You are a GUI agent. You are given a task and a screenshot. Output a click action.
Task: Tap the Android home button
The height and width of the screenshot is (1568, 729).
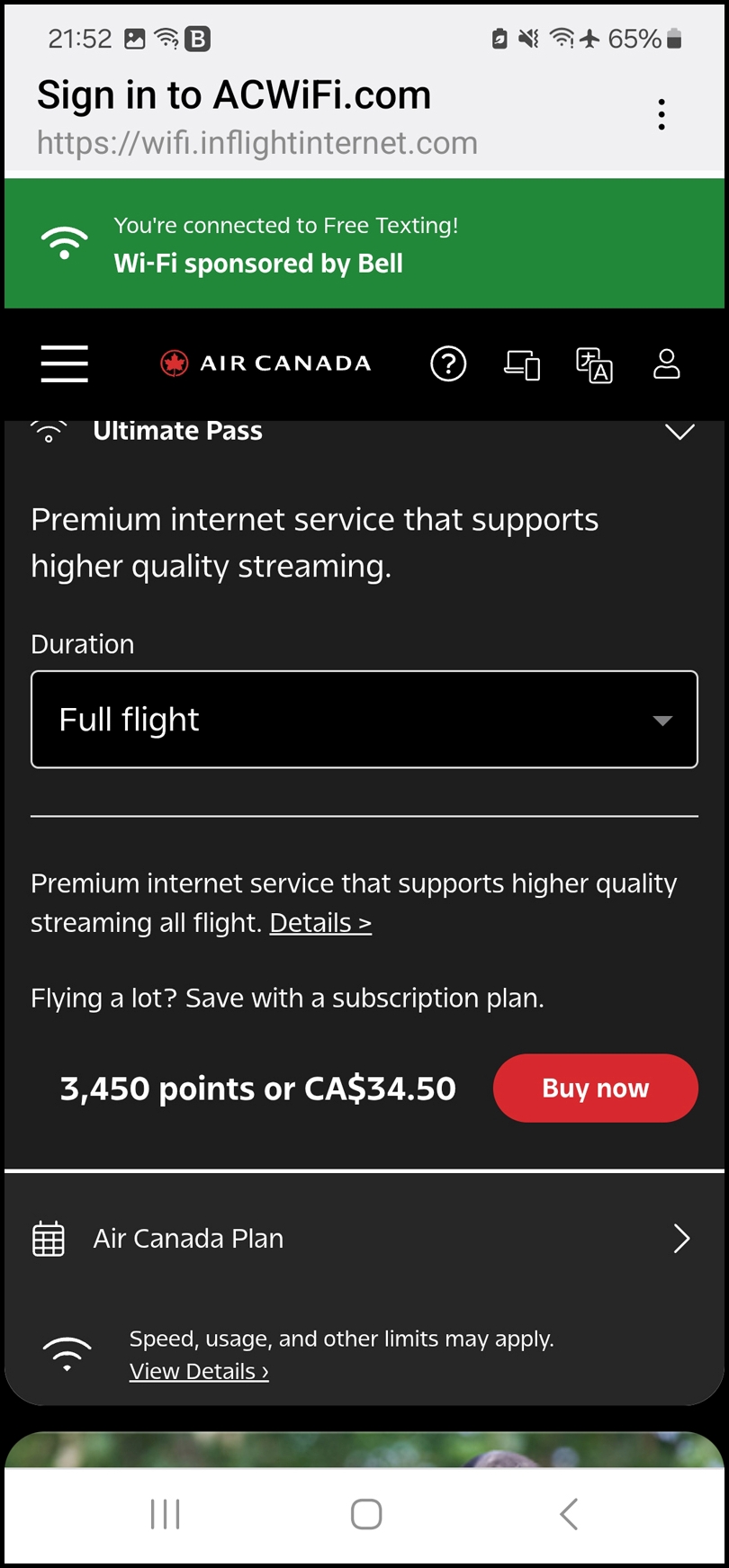(x=365, y=1513)
